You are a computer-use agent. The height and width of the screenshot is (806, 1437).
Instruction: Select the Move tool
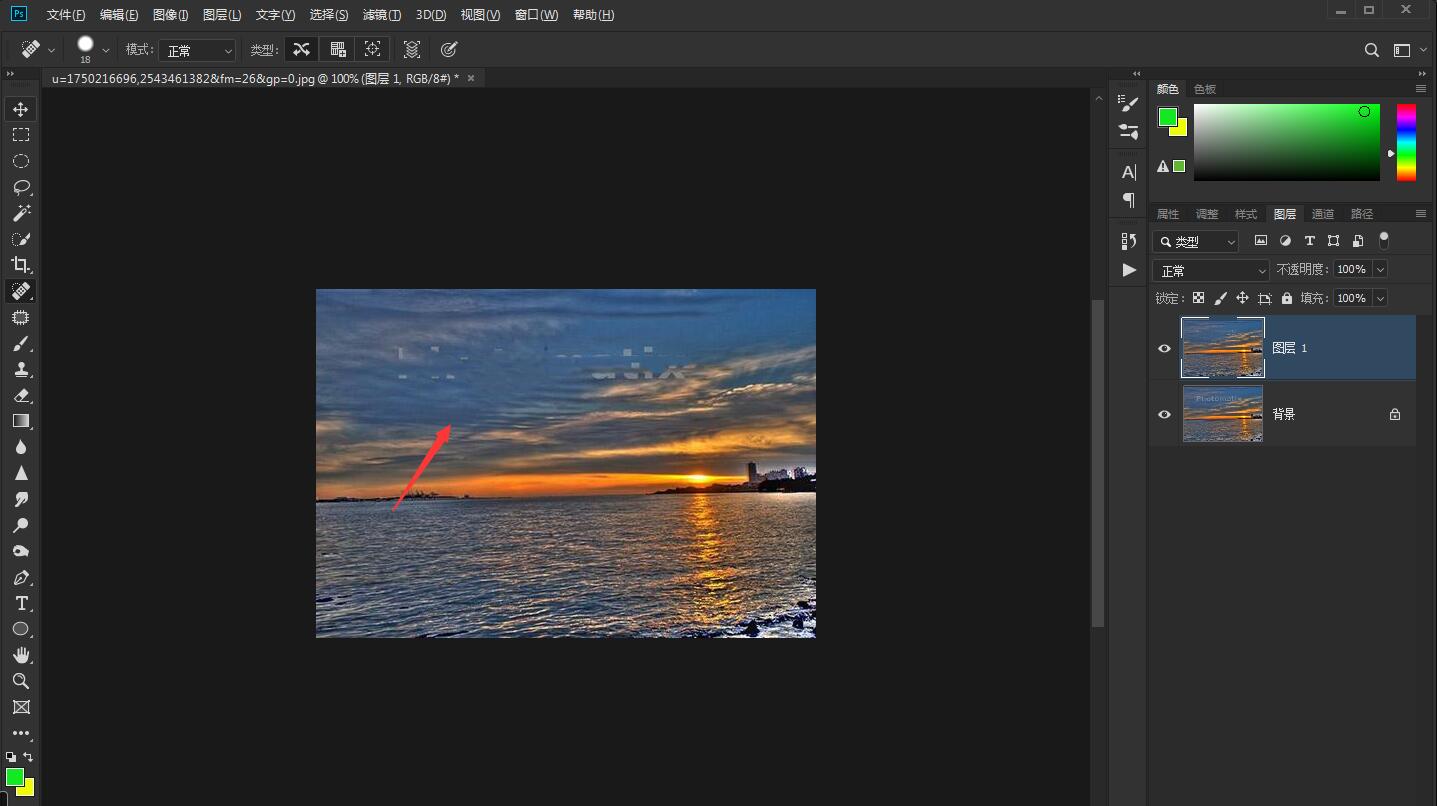[x=21, y=109]
